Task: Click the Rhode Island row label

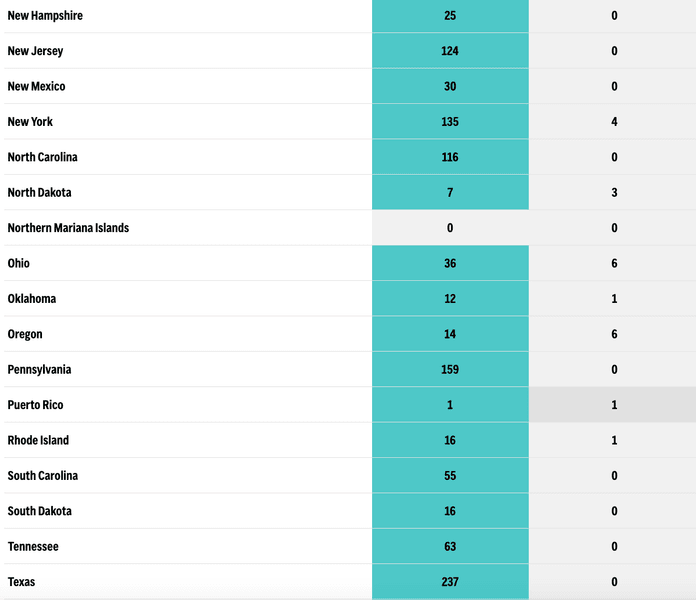Action: click(x=38, y=441)
